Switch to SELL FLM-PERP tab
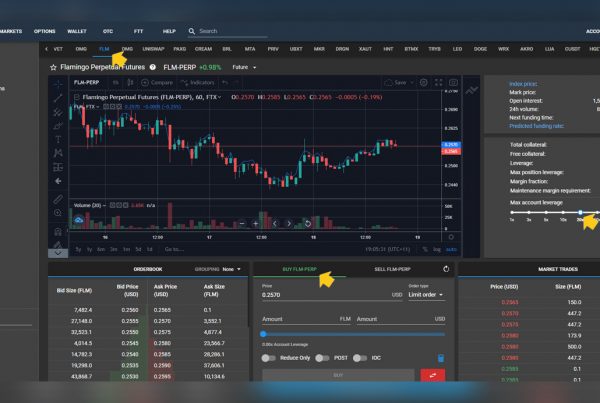 [392, 269]
